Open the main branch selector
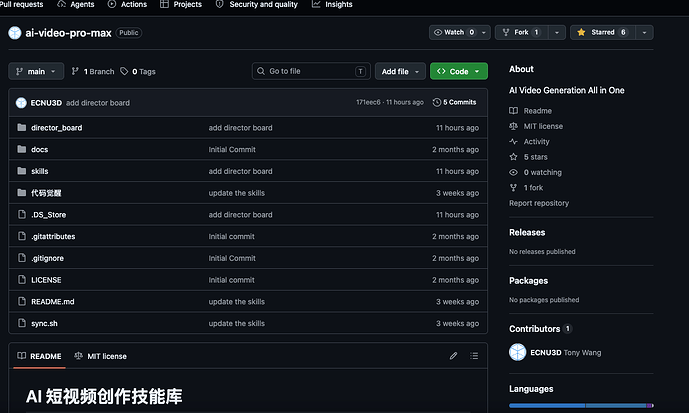 (36, 71)
